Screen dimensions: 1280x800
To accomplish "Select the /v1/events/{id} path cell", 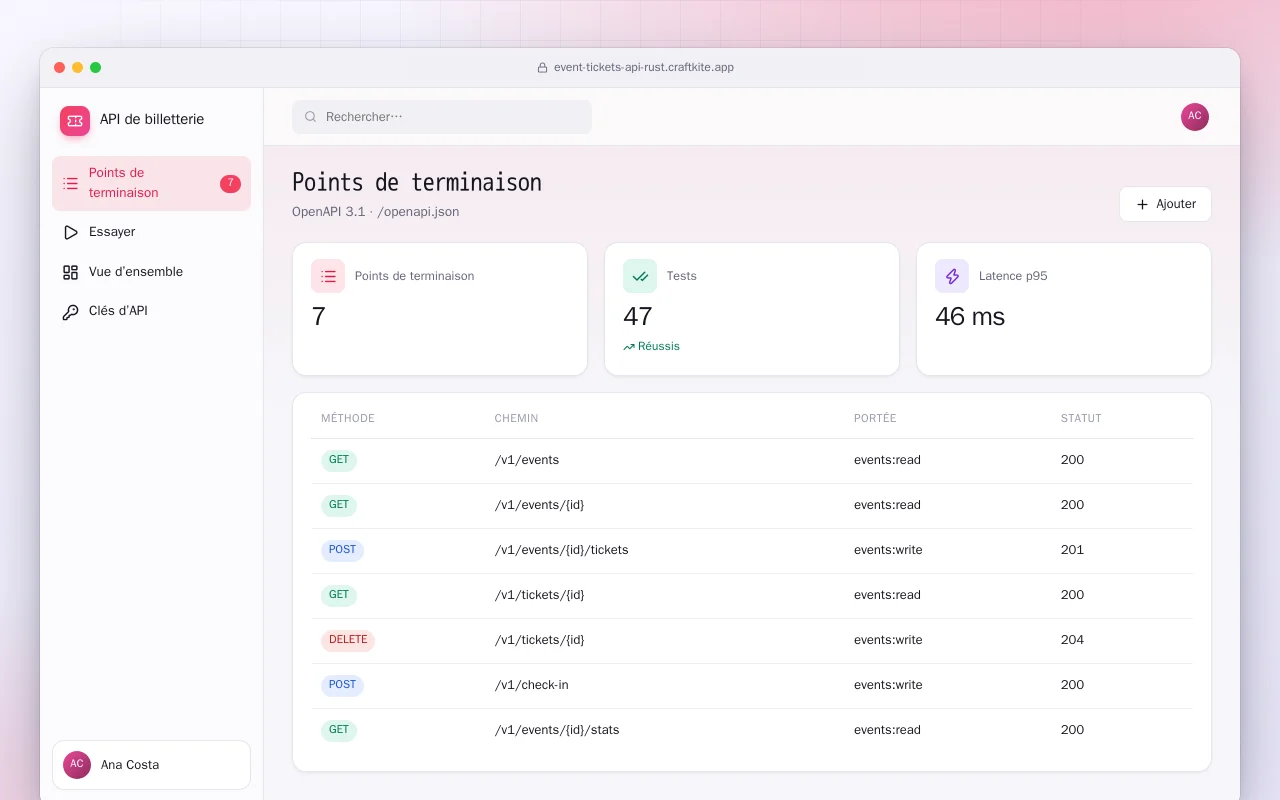I will 540,505.
